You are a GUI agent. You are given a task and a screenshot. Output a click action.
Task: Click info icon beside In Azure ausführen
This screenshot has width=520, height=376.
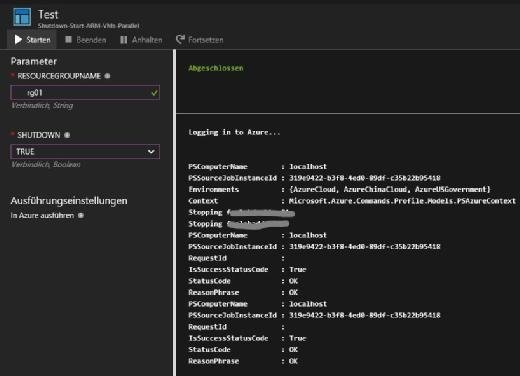tap(81, 215)
